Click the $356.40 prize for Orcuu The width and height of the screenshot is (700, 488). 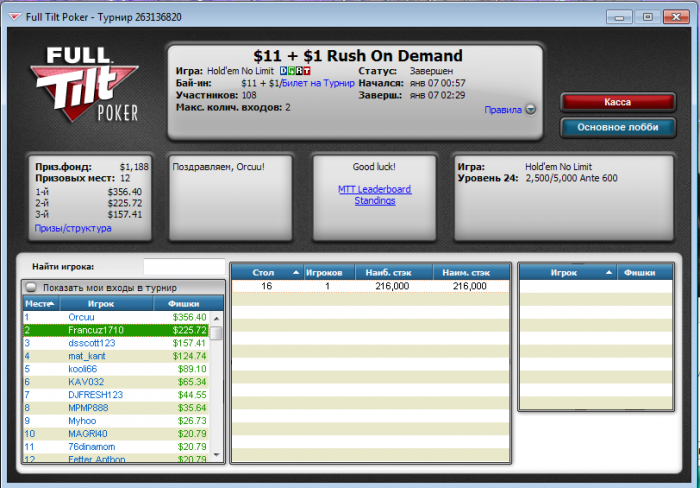(189, 317)
